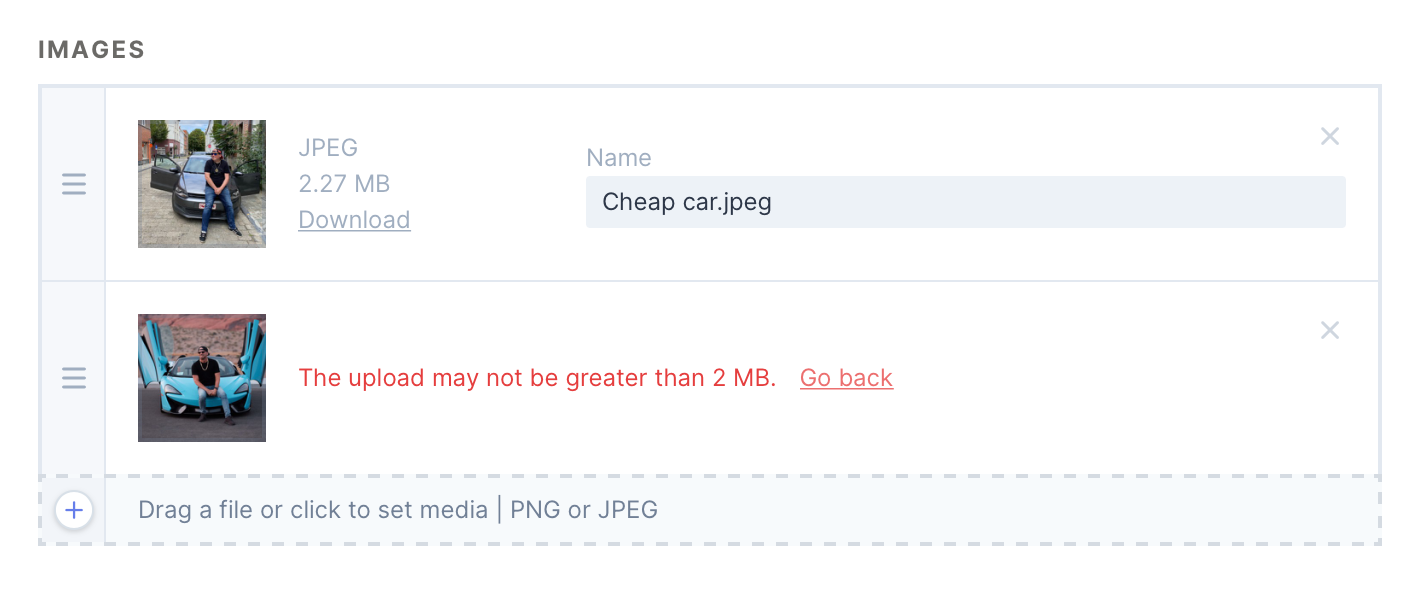This screenshot has width=1418, height=592.
Task: Click the IMAGES section heading
Action: [92, 50]
